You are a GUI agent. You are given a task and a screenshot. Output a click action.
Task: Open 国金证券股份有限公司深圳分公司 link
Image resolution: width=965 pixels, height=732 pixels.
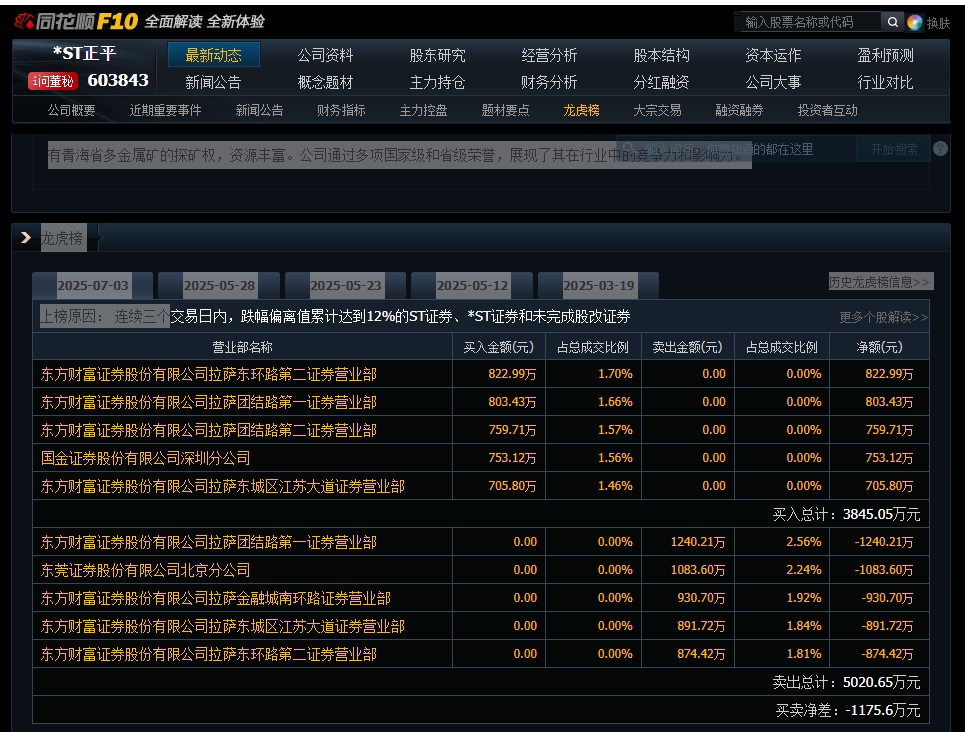click(x=145, y=458)
